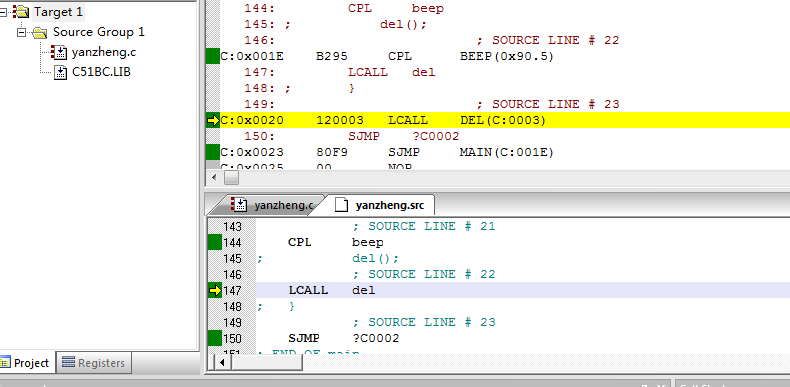The image size is (790, 387).
Task: Click current-line arrow on source line 147
Action: pyautogui.click(x=215, y=290)
